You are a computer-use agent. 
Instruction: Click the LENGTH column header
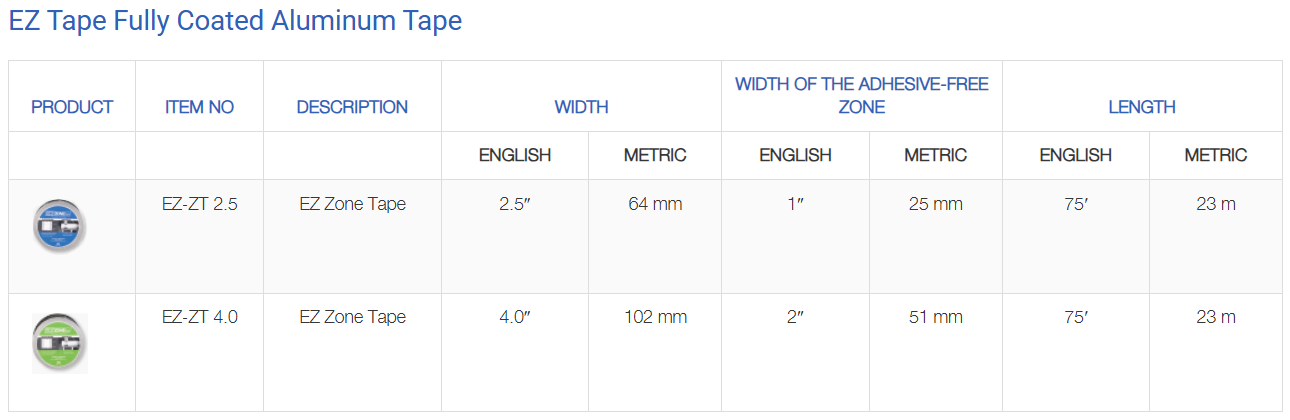(1142, 107)
